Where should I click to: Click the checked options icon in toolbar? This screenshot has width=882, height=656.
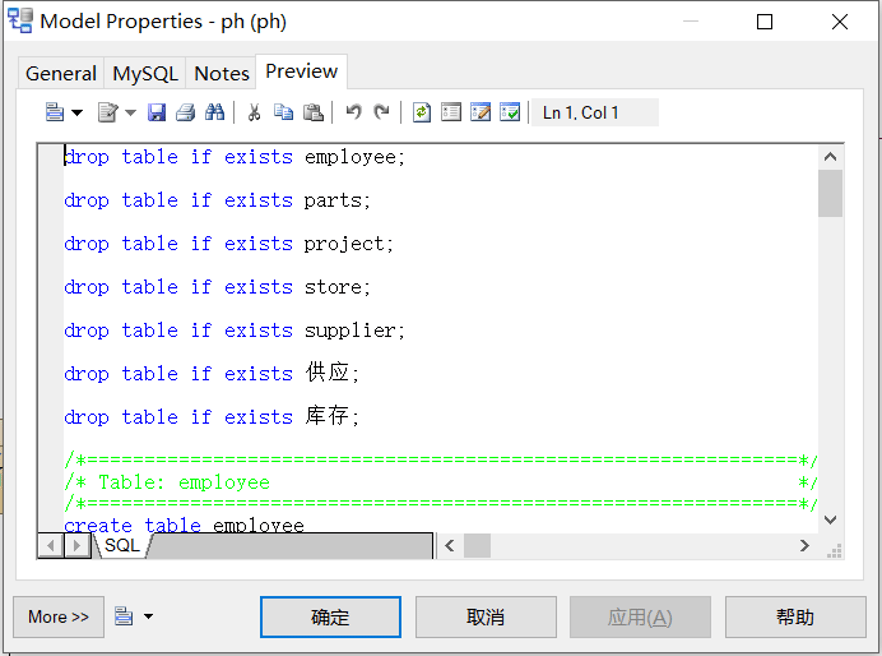pyautogui.click(x=510, y=113)
